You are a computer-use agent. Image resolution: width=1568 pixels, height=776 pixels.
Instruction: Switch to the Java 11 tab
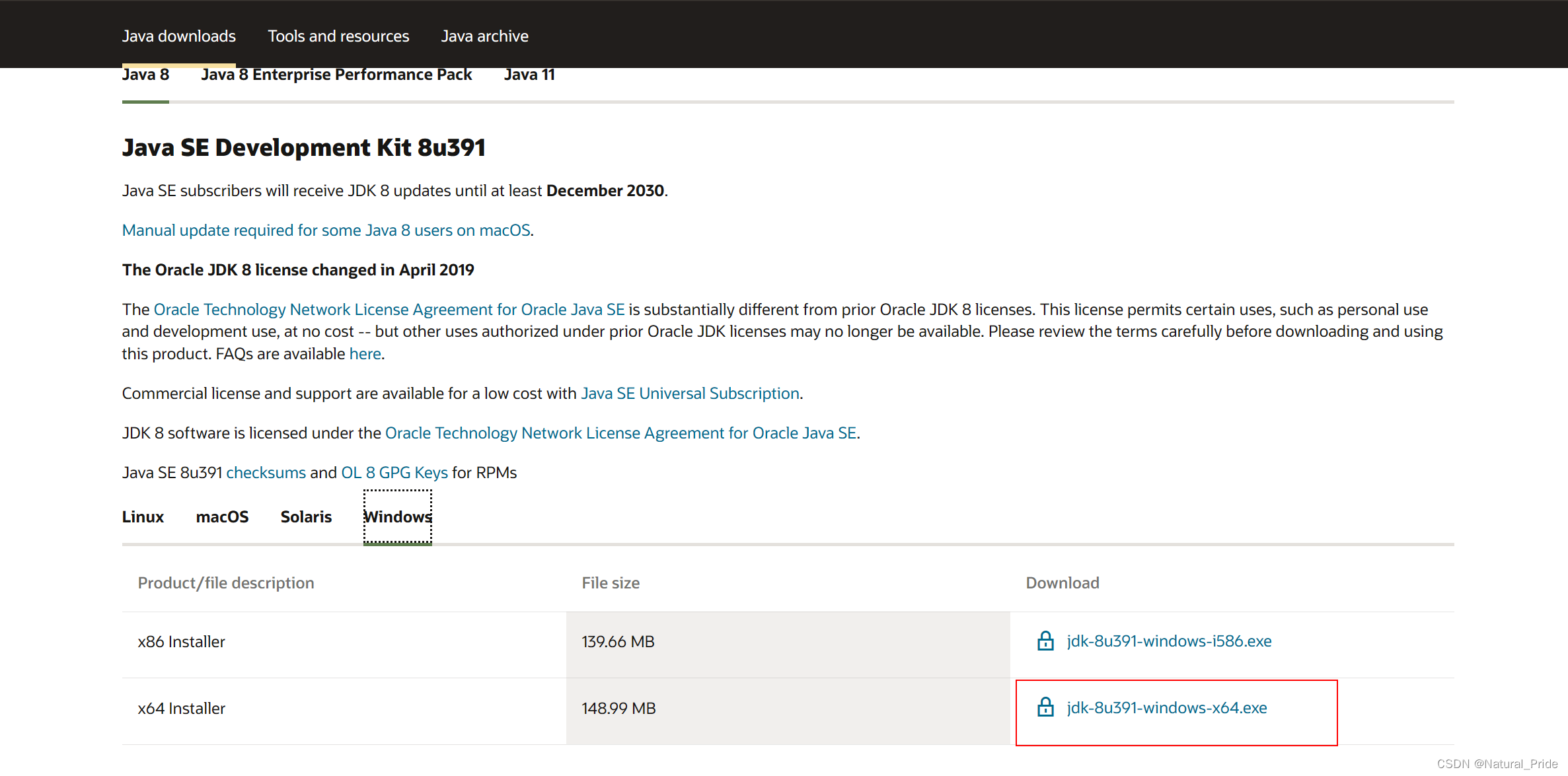point(529,75)
